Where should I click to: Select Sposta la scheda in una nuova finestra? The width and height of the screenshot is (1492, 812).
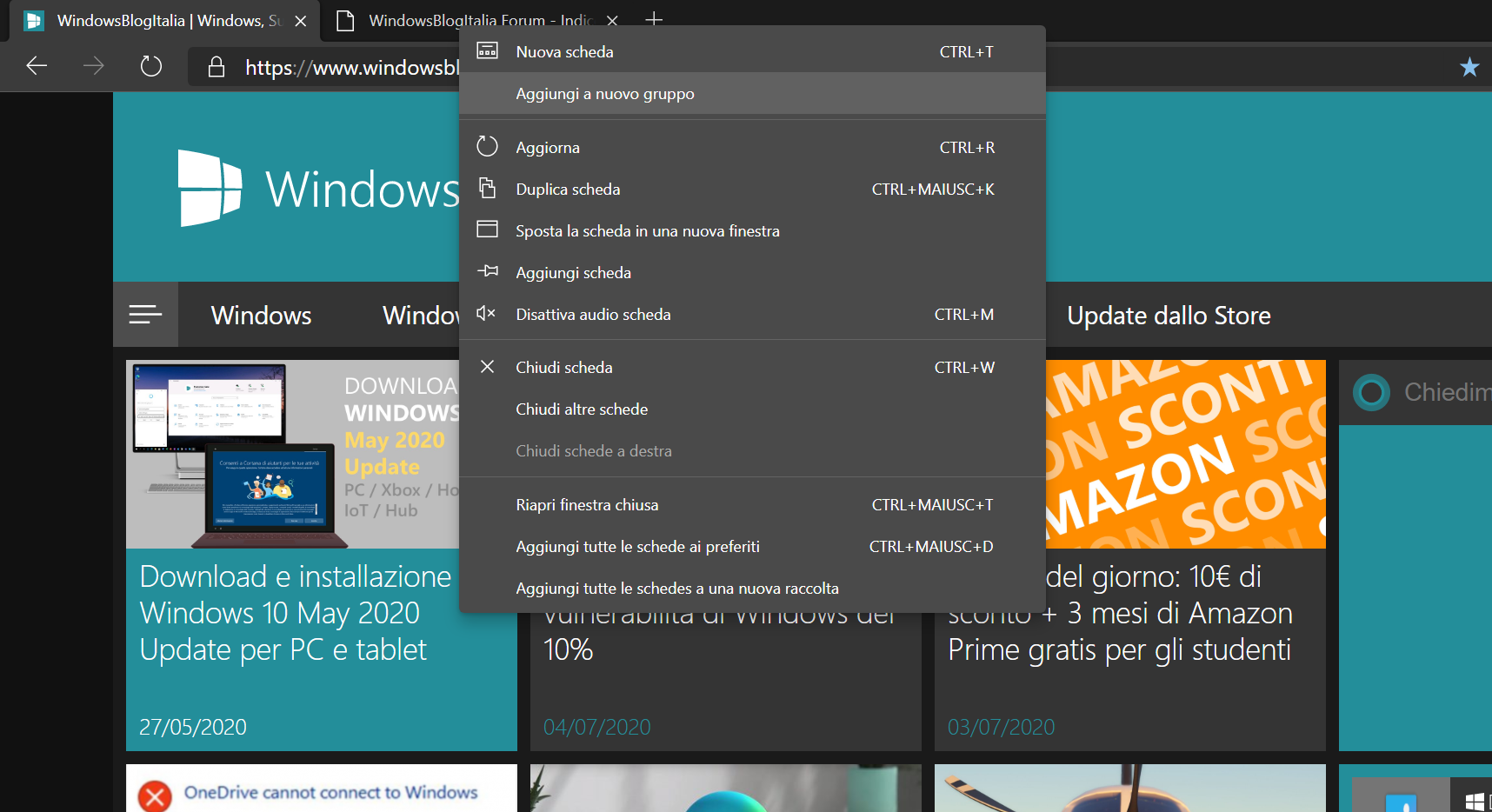[752, 230]
